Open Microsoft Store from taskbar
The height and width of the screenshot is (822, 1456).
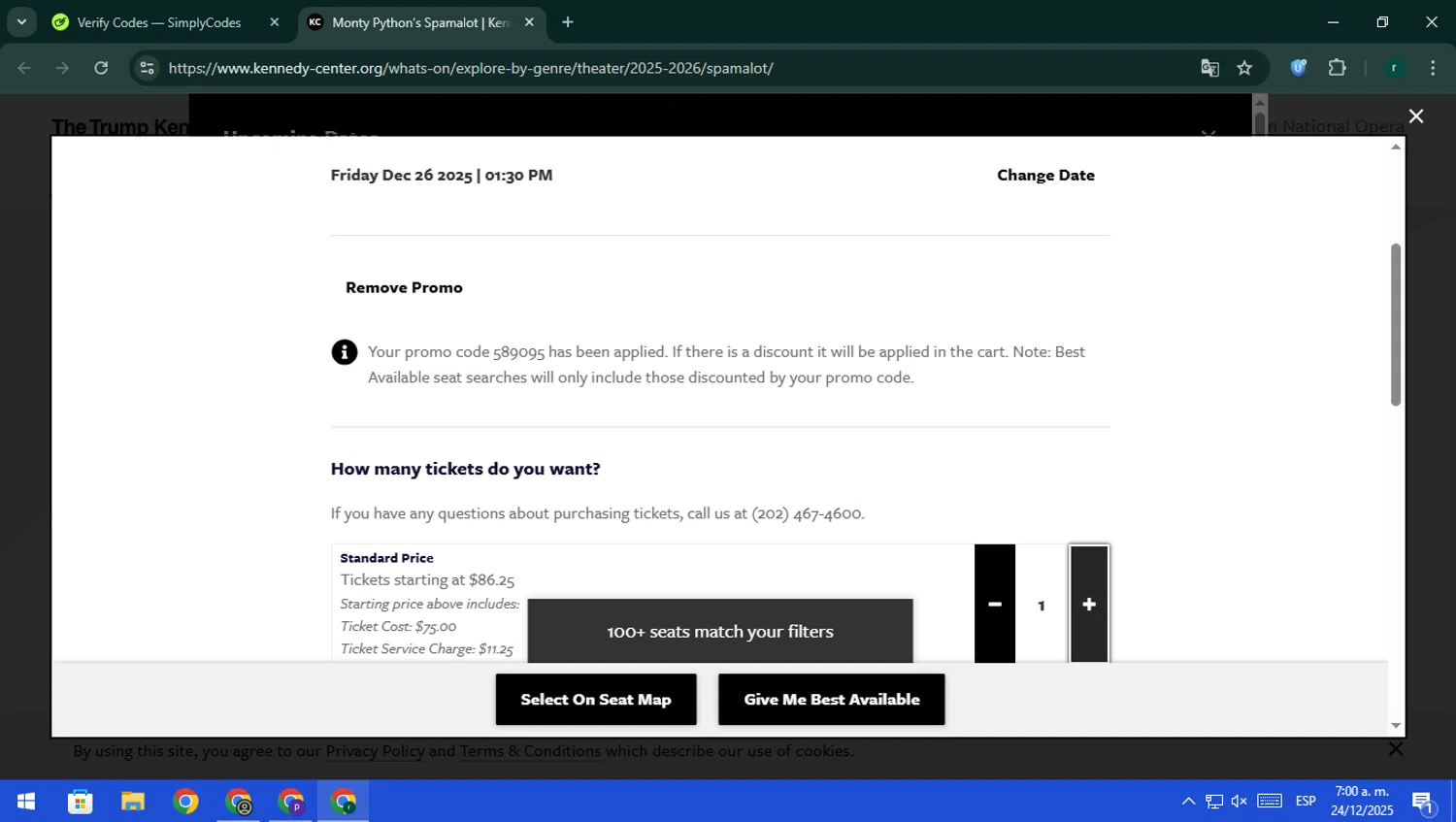tap(81, 802)
